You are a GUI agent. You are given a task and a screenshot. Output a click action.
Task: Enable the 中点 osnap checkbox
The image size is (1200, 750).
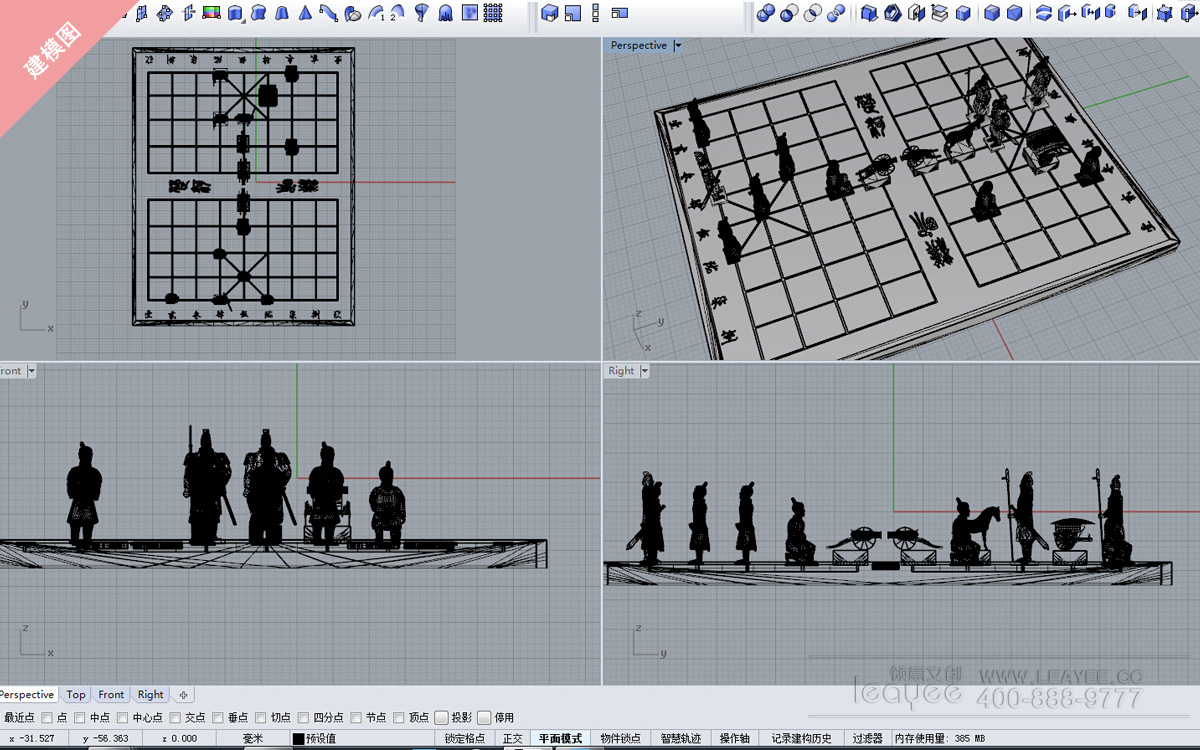tap(80, 717)
